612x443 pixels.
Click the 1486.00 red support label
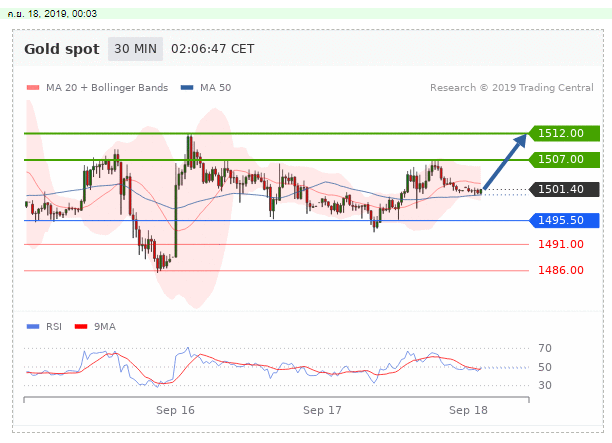pyautogui.click(x=561, y=270)
